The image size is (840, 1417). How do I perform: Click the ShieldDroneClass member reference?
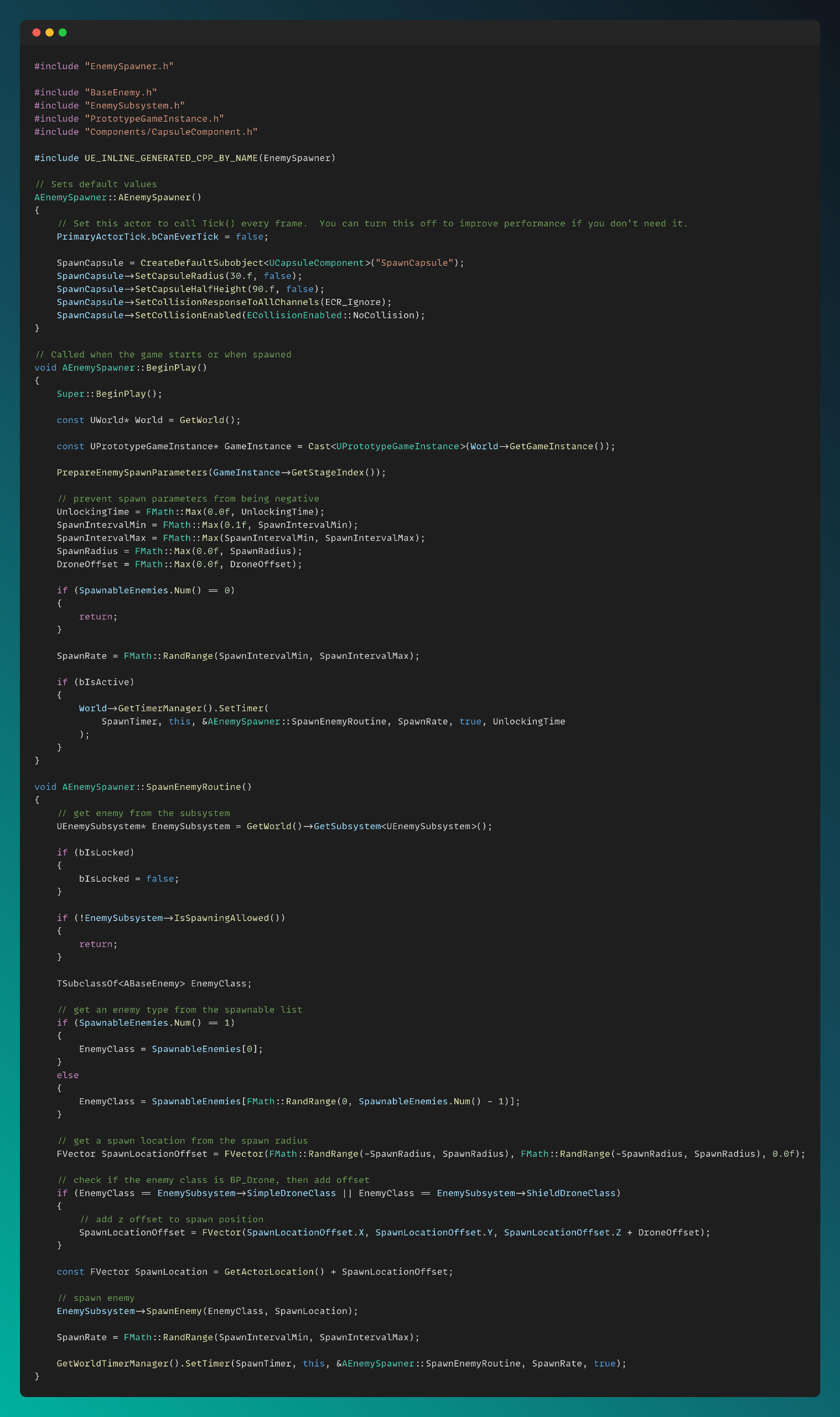[570, 1193]
